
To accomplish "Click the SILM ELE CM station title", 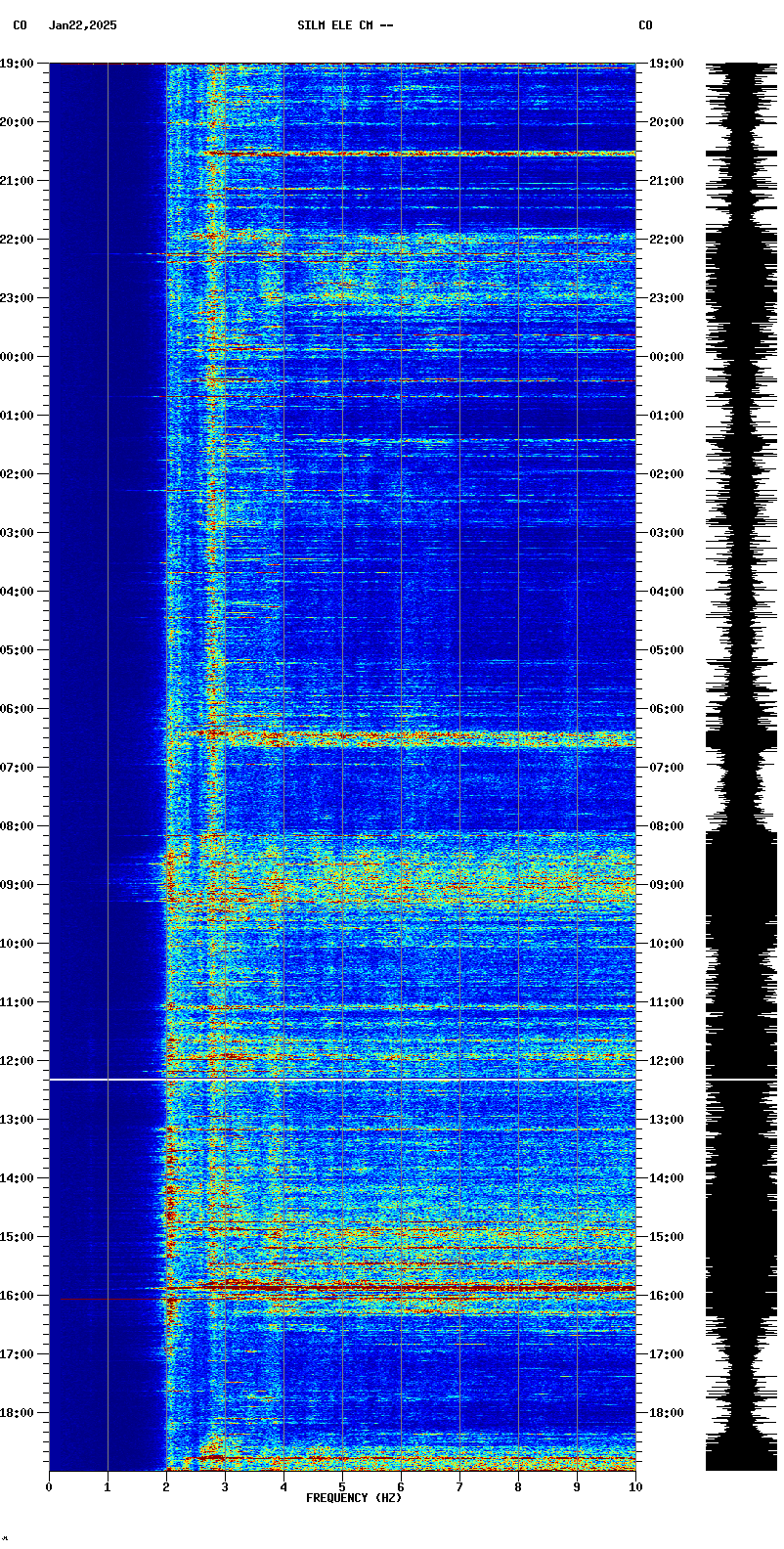I will (x=345, y=25).
